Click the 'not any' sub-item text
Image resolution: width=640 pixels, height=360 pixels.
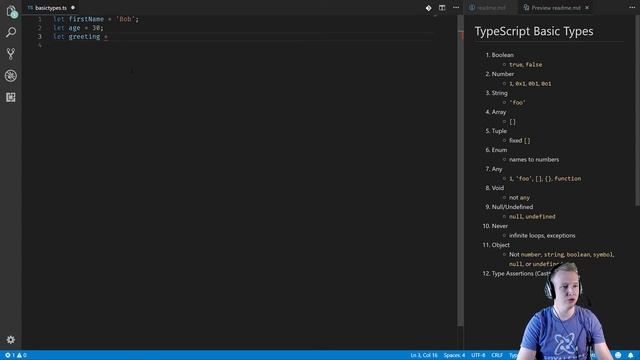[519, 198]
